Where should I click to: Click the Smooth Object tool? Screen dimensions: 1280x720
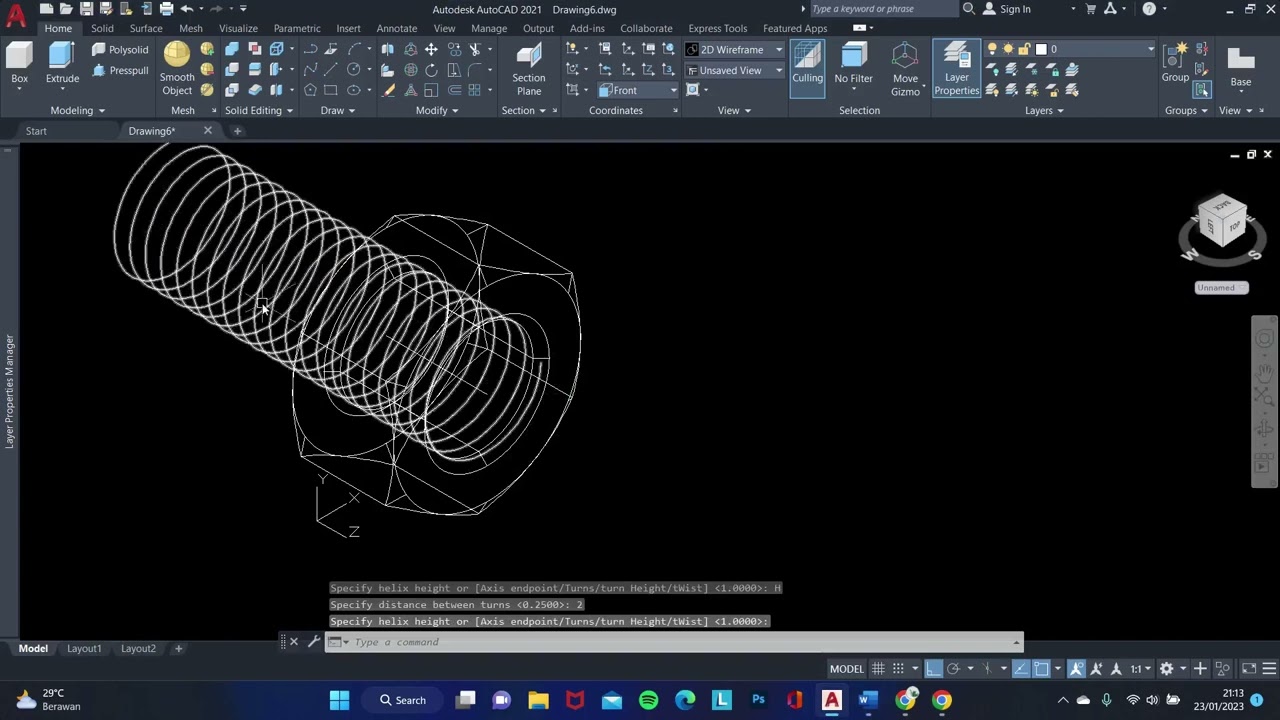tap(177, 68)
